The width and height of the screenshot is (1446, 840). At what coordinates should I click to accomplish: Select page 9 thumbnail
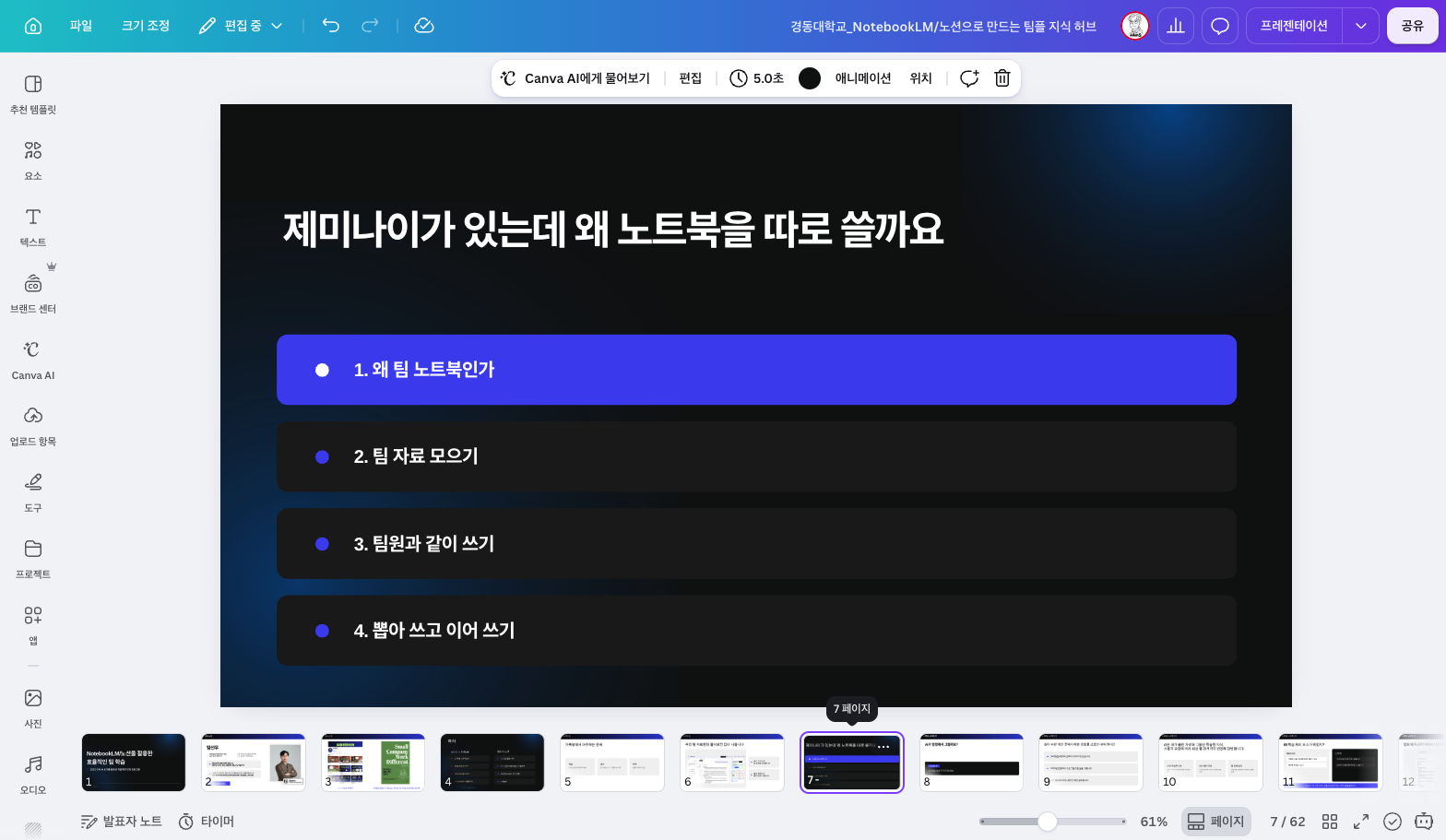point(1091,763)
